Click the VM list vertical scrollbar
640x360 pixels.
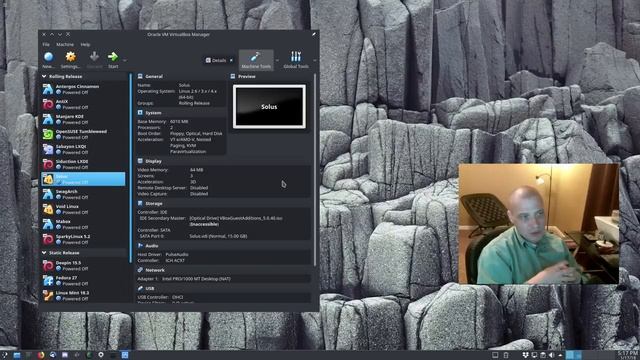[131, 168]
